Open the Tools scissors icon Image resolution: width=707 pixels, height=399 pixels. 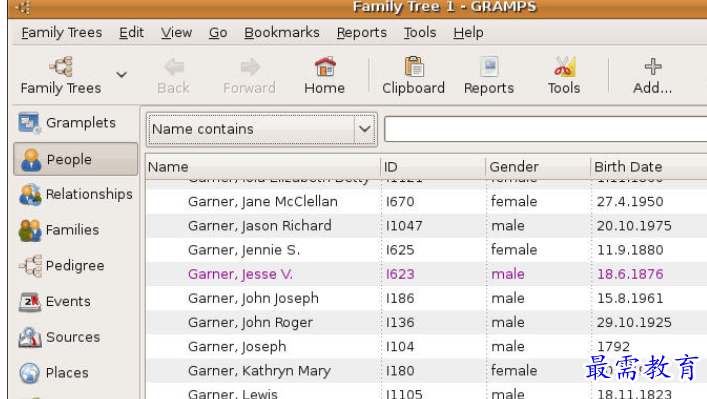pyautogui.click(x=564, y=67)
